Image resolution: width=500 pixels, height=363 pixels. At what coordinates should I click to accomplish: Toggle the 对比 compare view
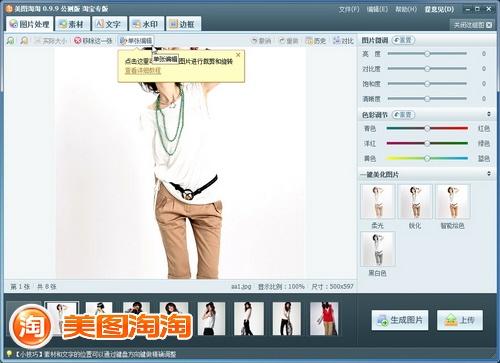click(343, 41)
